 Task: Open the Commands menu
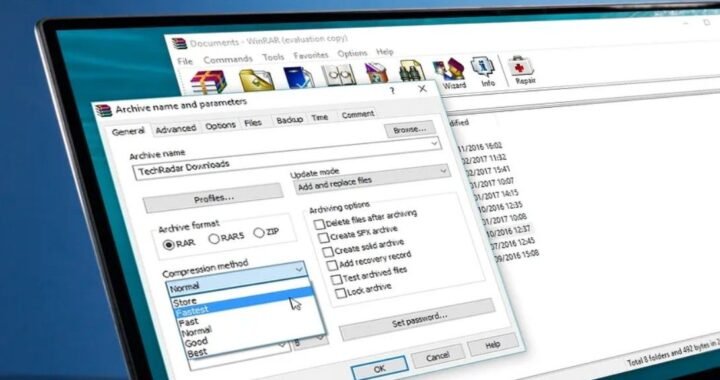[x=228, y=59]
